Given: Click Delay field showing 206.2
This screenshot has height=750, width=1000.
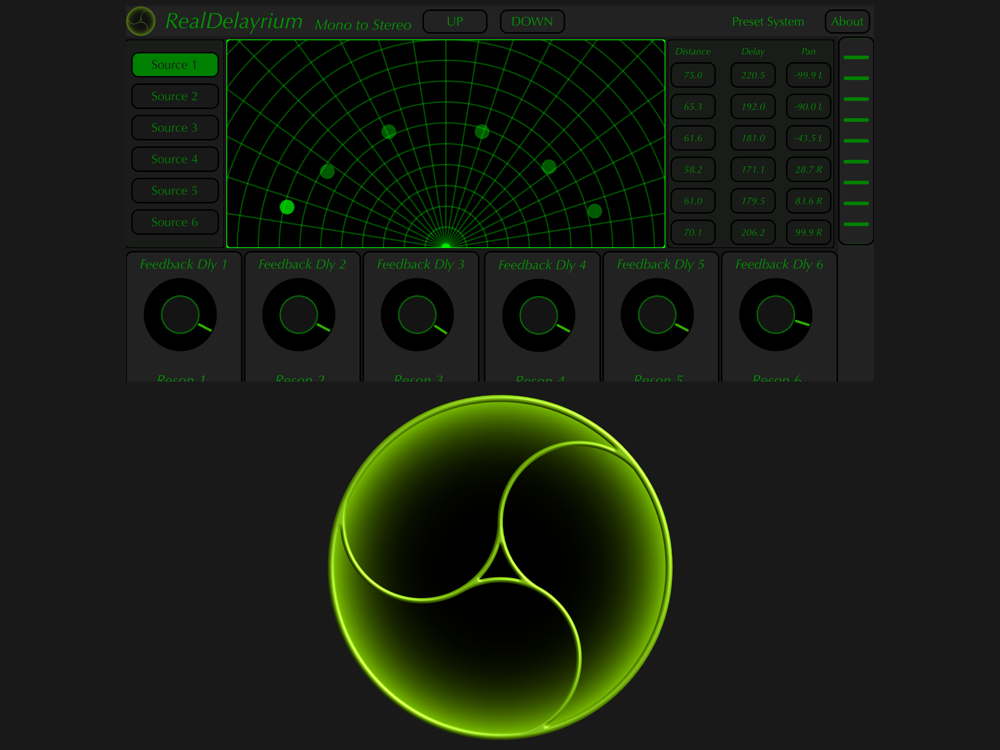Looking at the screenshot, I should (x=753, y=232).
